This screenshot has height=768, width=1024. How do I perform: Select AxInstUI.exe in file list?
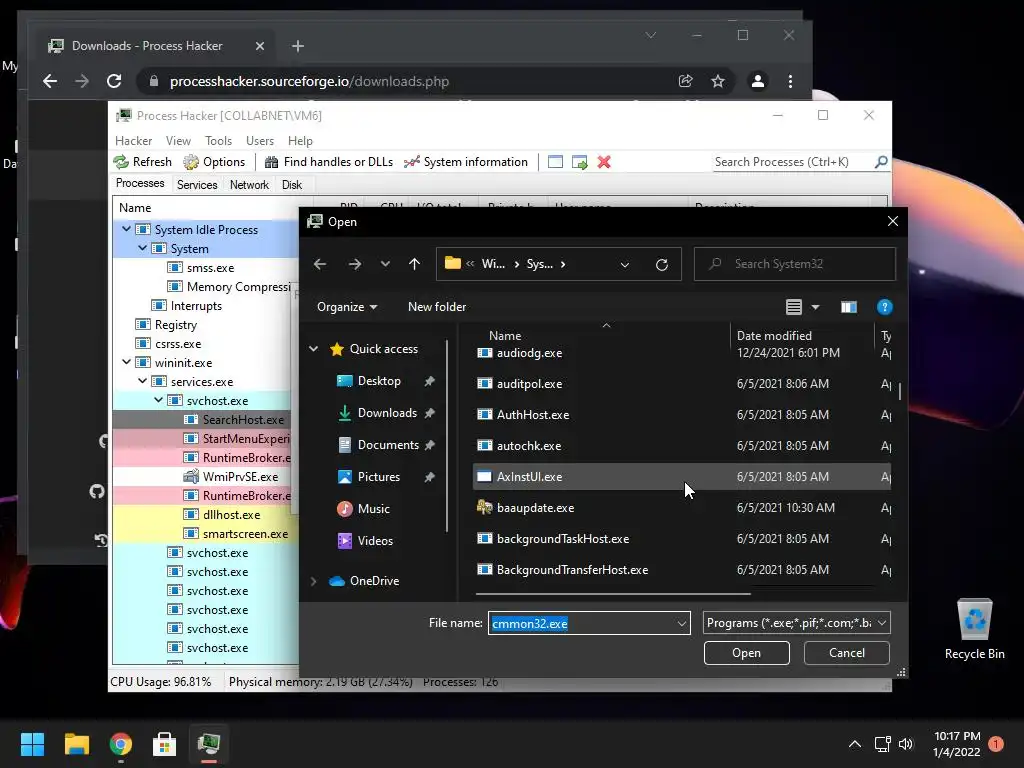point(681,477)
